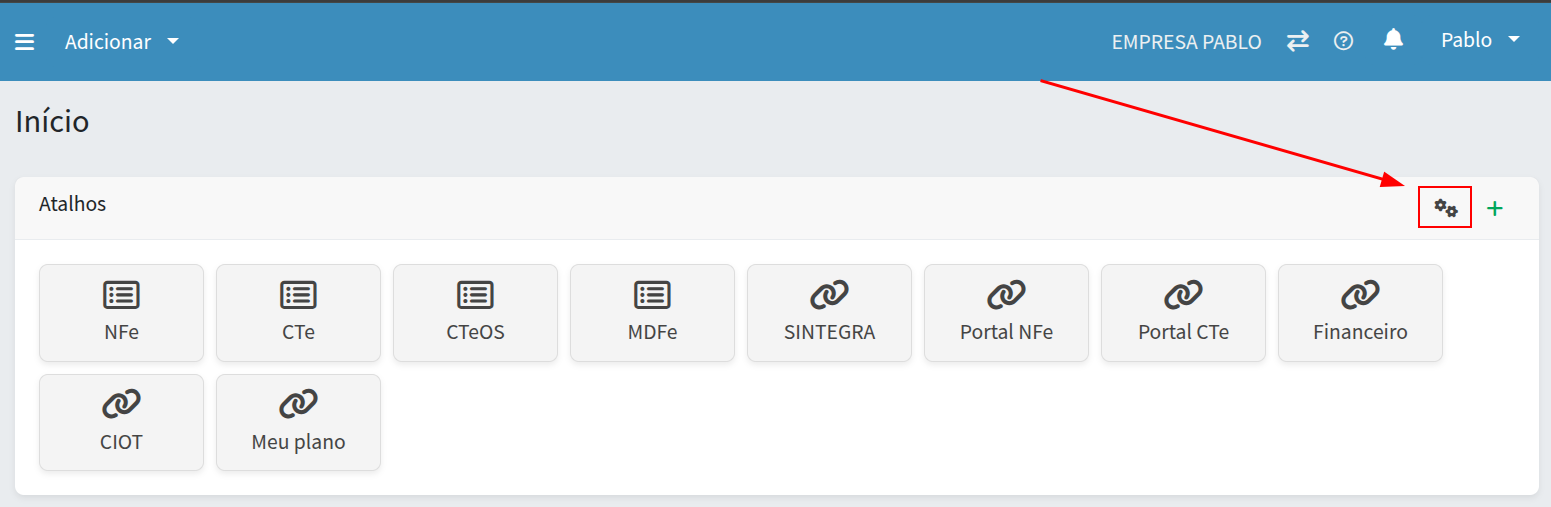Show notifications with the bell icon
The image size is (1551, 507).
click(x=1393, y=40)
